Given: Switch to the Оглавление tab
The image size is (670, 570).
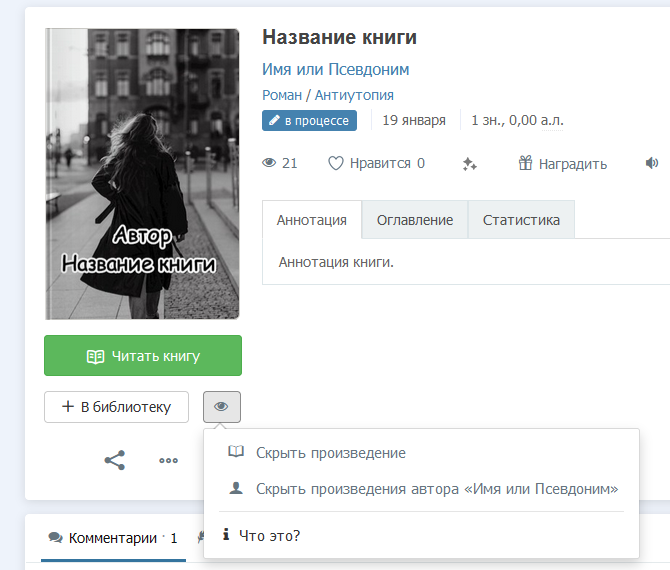Looking at the screenshot, I should pos(414,220).
